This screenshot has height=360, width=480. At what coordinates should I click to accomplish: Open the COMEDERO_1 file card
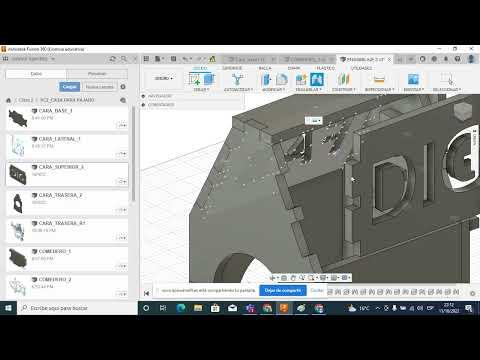coord(67,258)
